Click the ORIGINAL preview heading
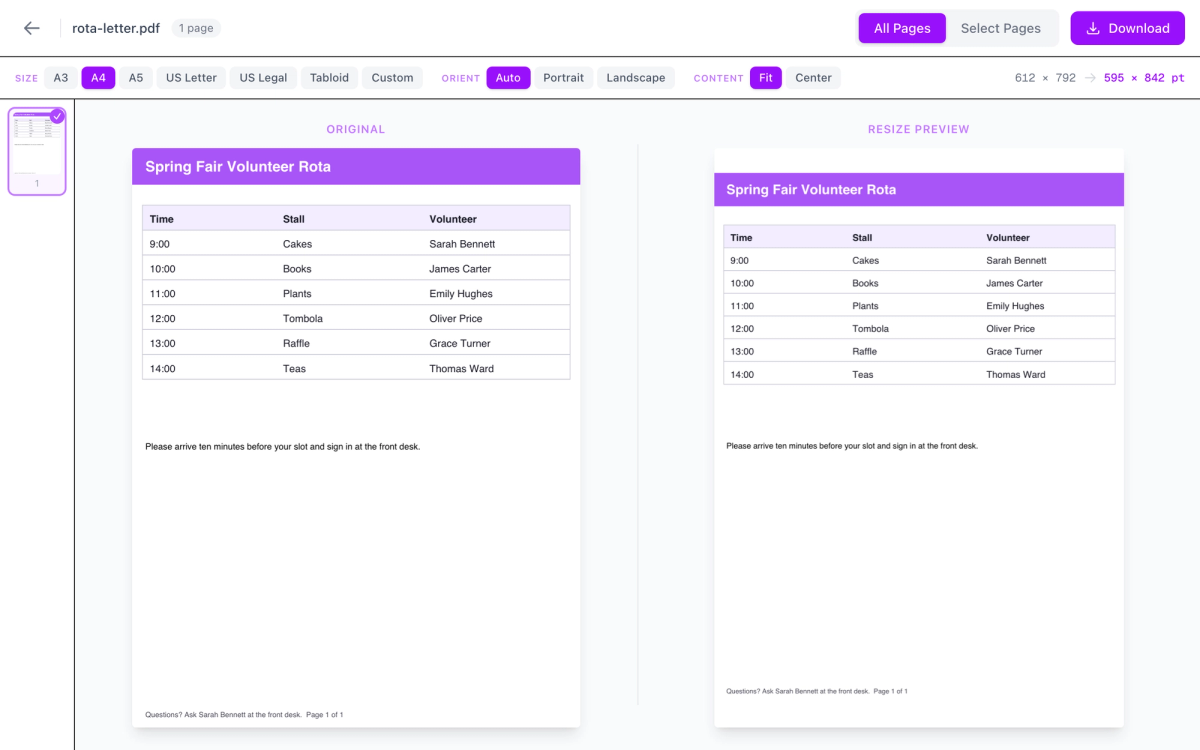 pyautogui.click(x=355, y=129)
